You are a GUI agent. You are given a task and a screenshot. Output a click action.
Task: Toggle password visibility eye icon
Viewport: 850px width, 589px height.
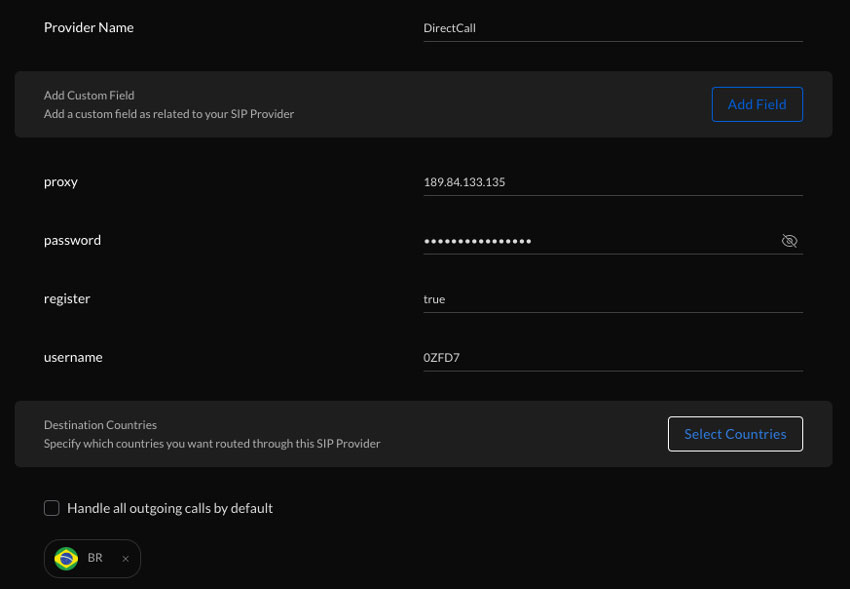(789, 241)
